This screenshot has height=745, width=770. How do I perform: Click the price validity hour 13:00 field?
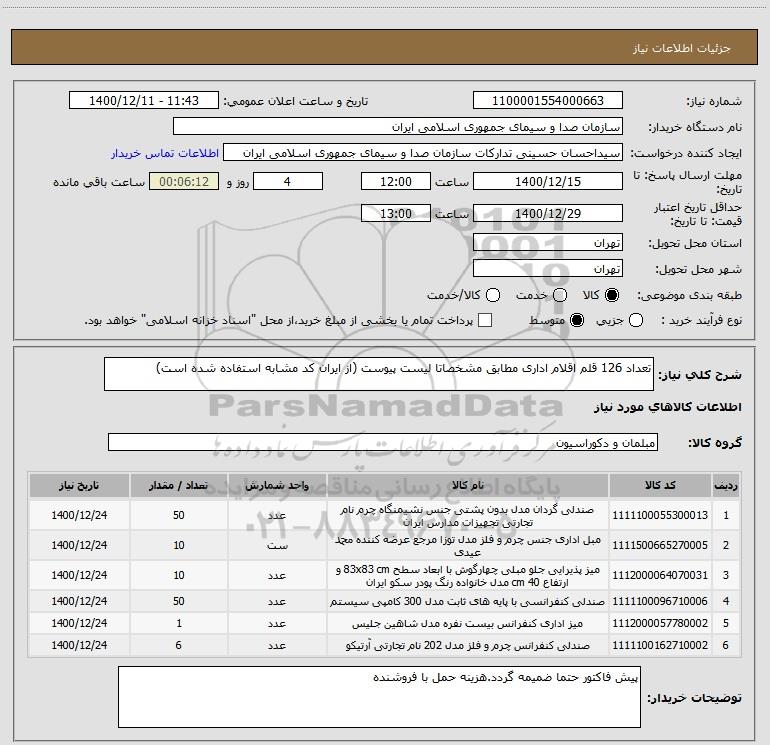point(396,213)
